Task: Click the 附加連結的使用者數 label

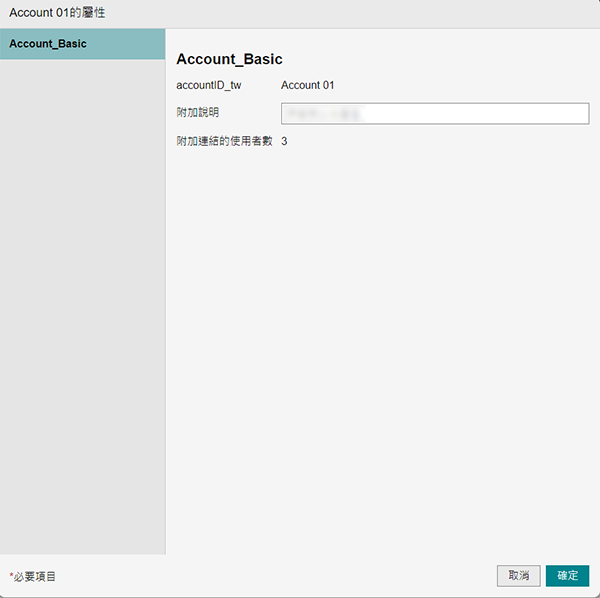Action: click(x=224, y=141)
